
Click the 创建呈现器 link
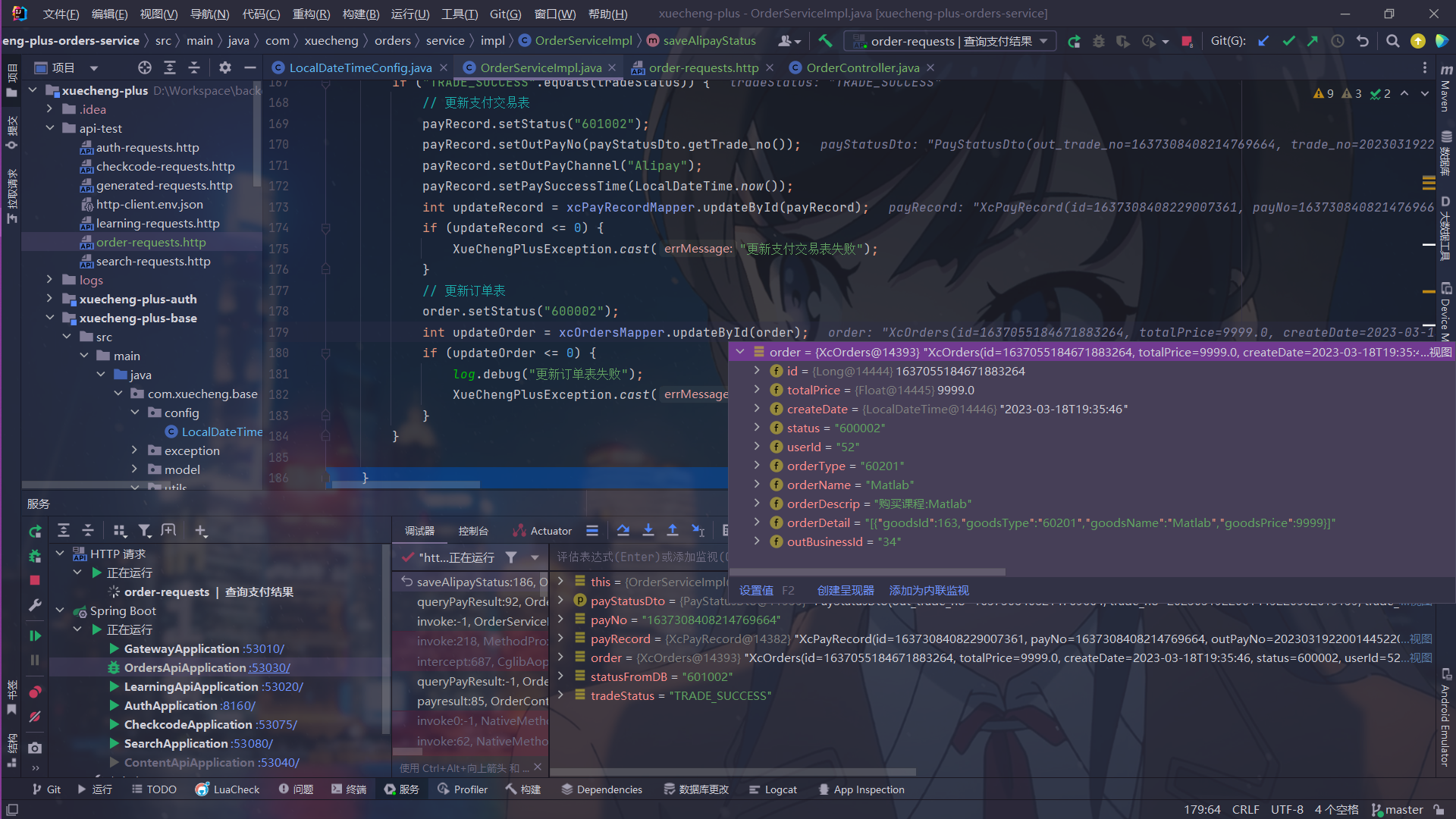(846, 590)
